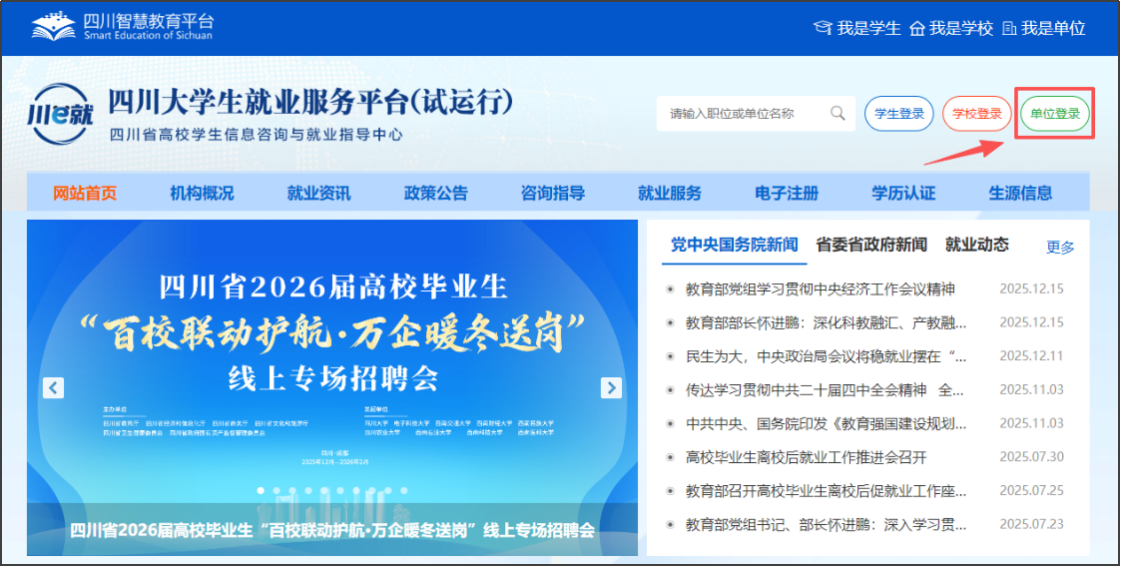Click the search magnifier icon
The image size is (1121, 566).
837,113
